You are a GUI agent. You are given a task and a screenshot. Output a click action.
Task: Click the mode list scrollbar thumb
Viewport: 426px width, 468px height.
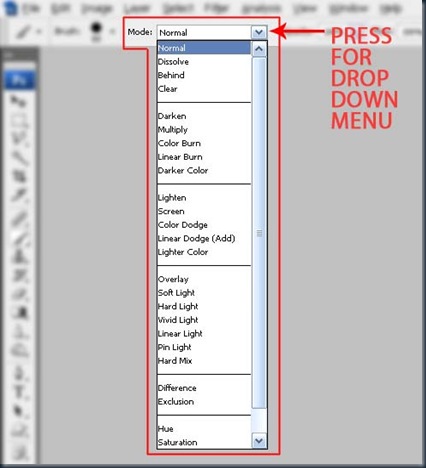point(259,233)
